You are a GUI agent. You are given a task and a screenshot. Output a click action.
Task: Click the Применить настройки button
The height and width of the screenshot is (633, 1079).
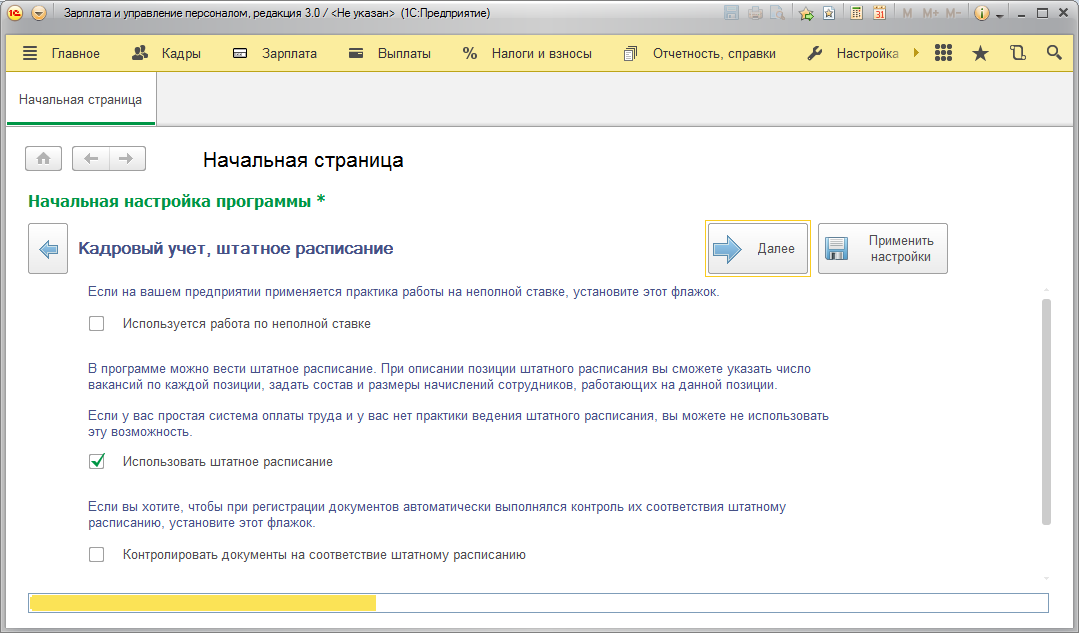pyautogui.click(x=883, y=248)
